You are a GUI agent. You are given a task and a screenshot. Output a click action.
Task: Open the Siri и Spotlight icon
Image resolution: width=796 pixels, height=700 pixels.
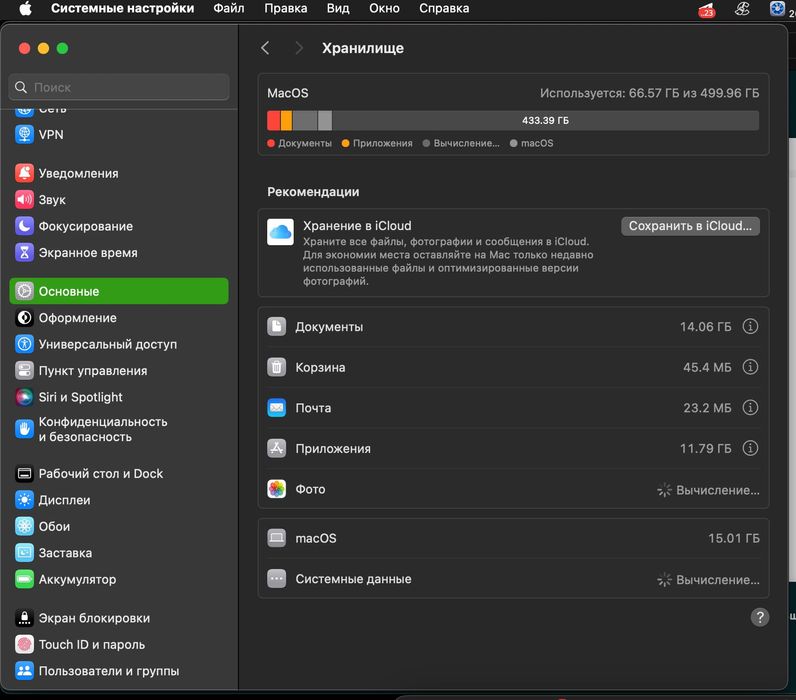coord(24,397)
